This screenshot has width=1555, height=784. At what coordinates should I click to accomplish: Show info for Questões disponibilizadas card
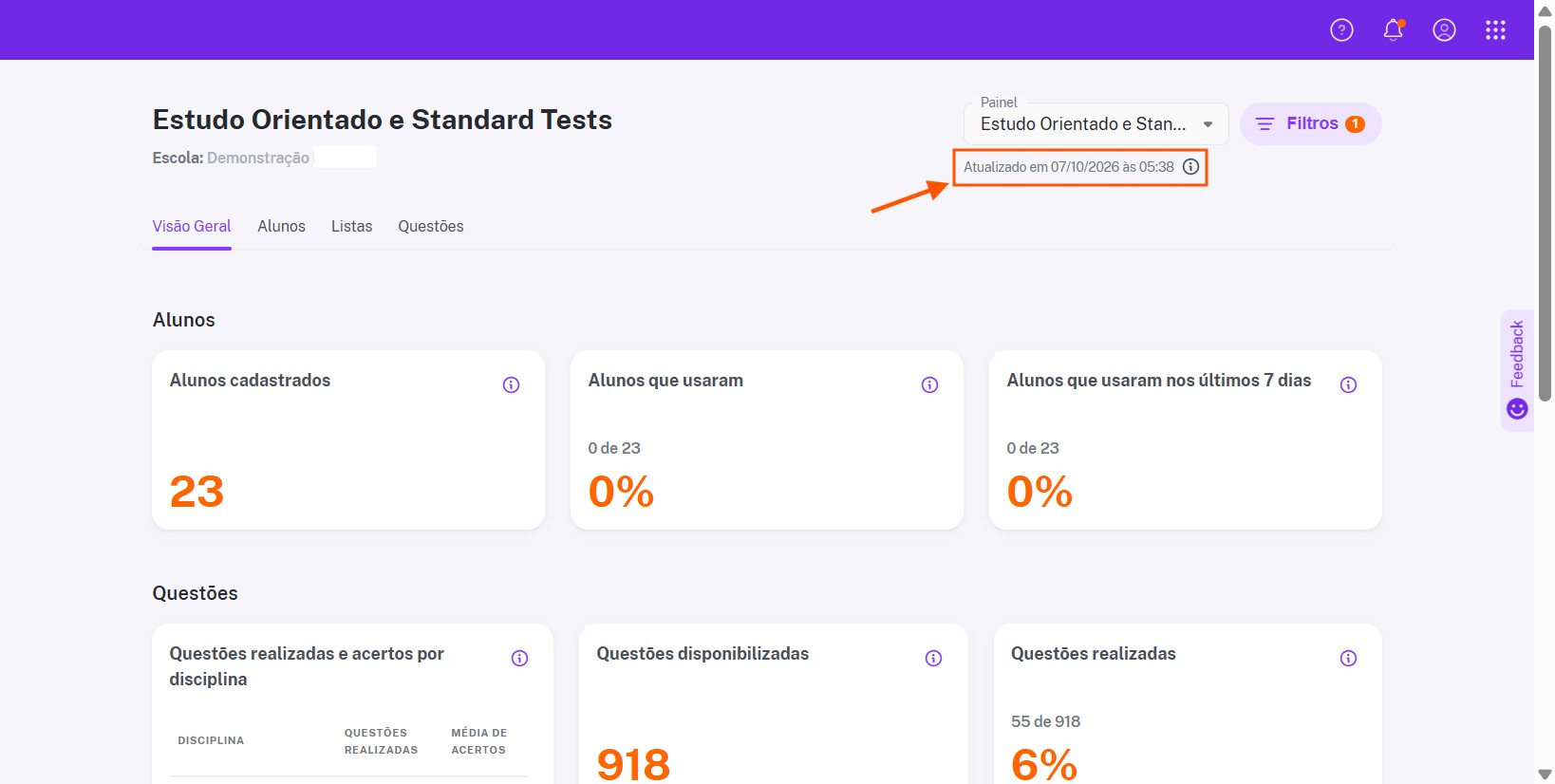click(933, 658)
